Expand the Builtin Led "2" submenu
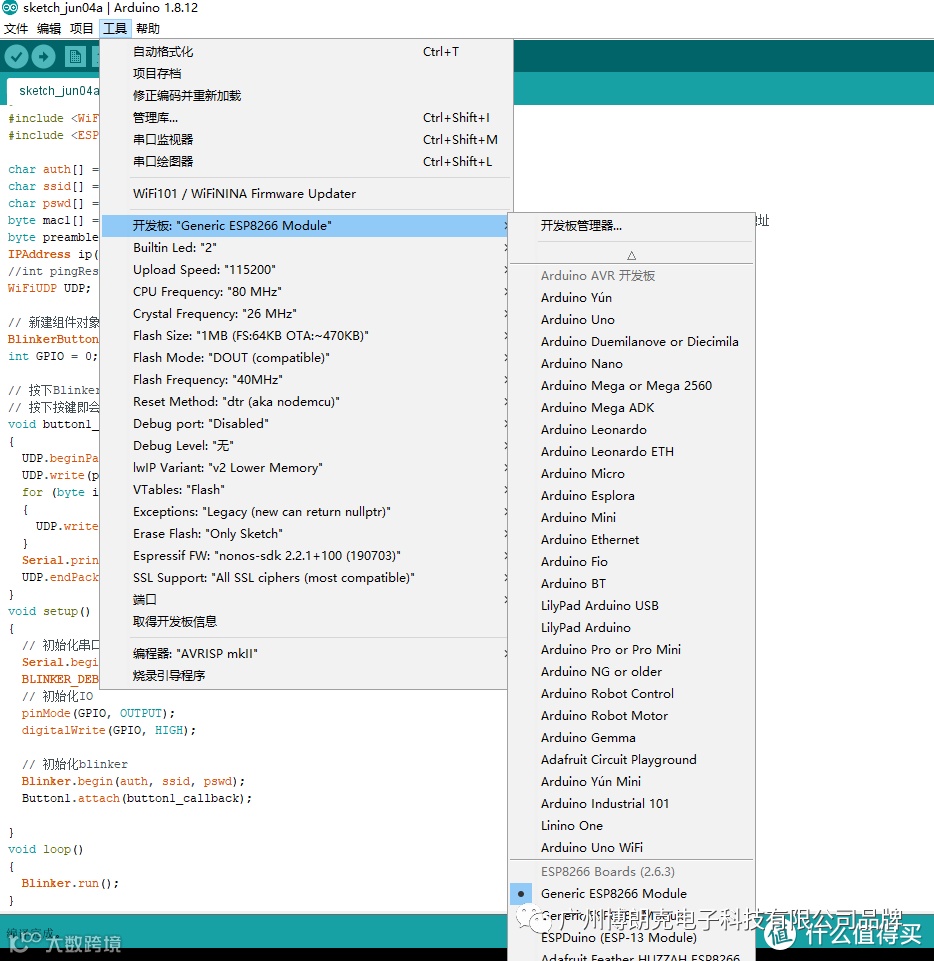The height and width of the screenshot is (961, 934). pos(305,248)
